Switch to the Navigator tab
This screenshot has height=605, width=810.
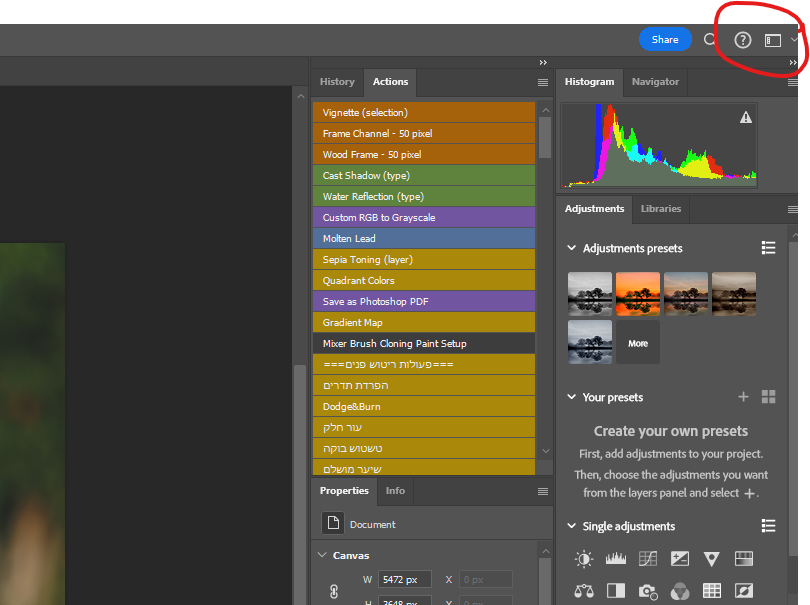pos(655,82)
